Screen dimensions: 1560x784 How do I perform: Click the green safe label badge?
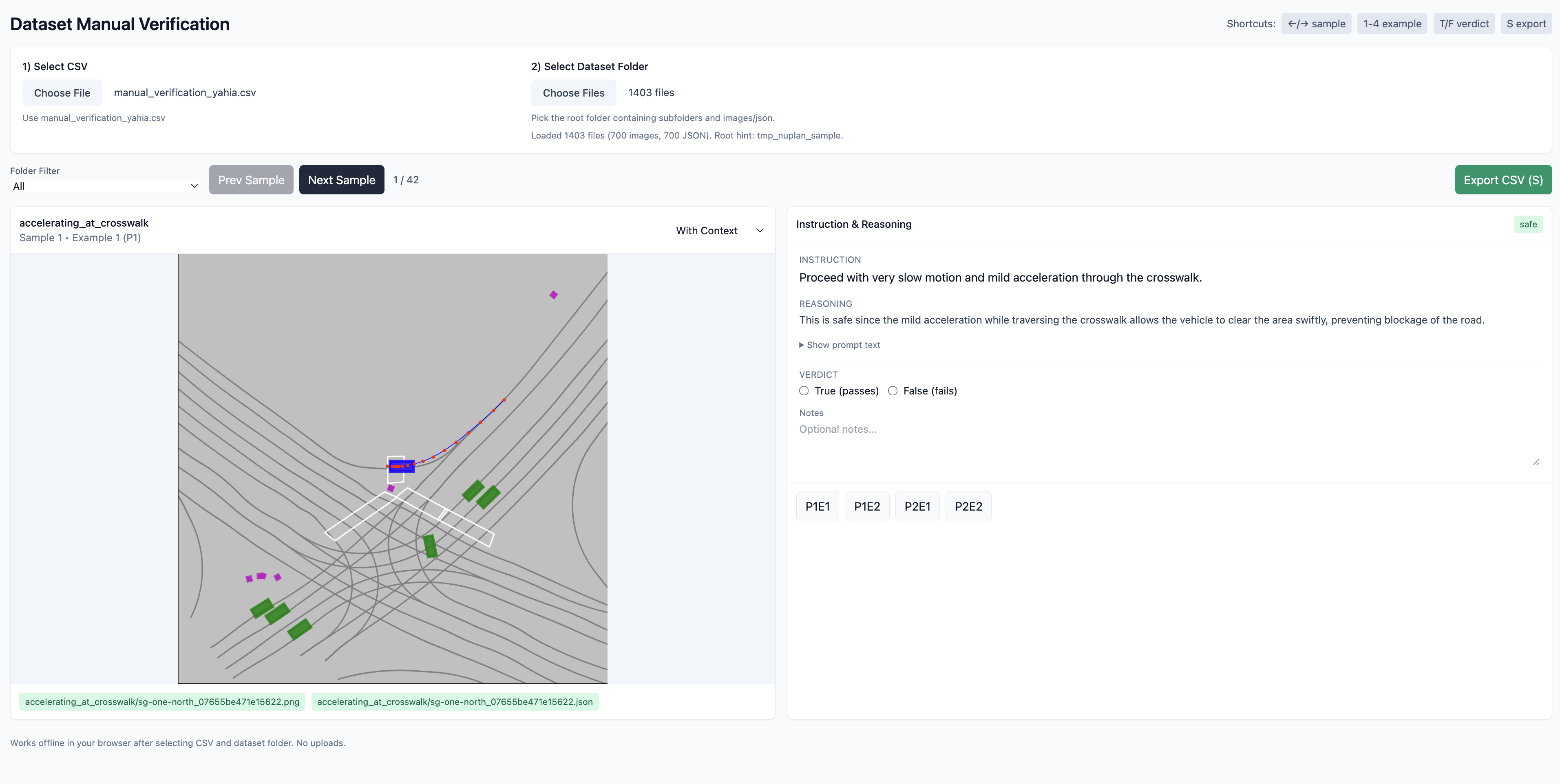(1527, 225)
